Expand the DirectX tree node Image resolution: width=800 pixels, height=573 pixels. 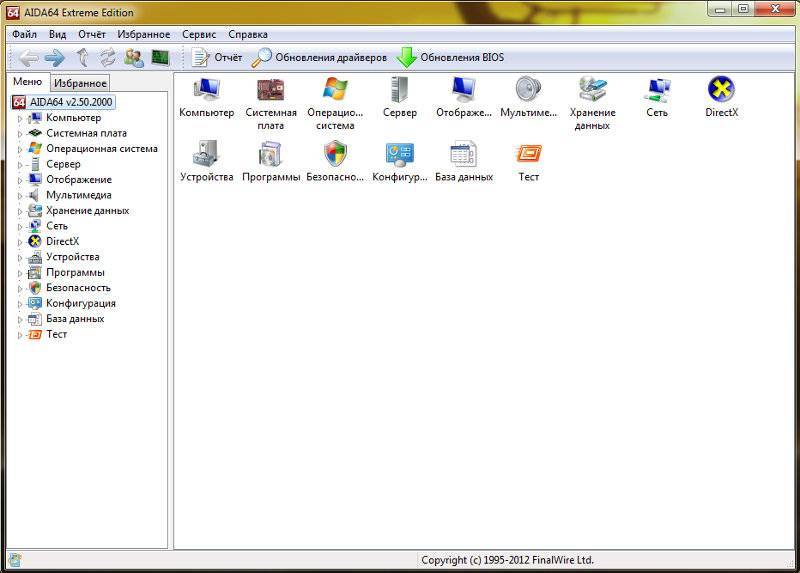click(x=20, y=242)
